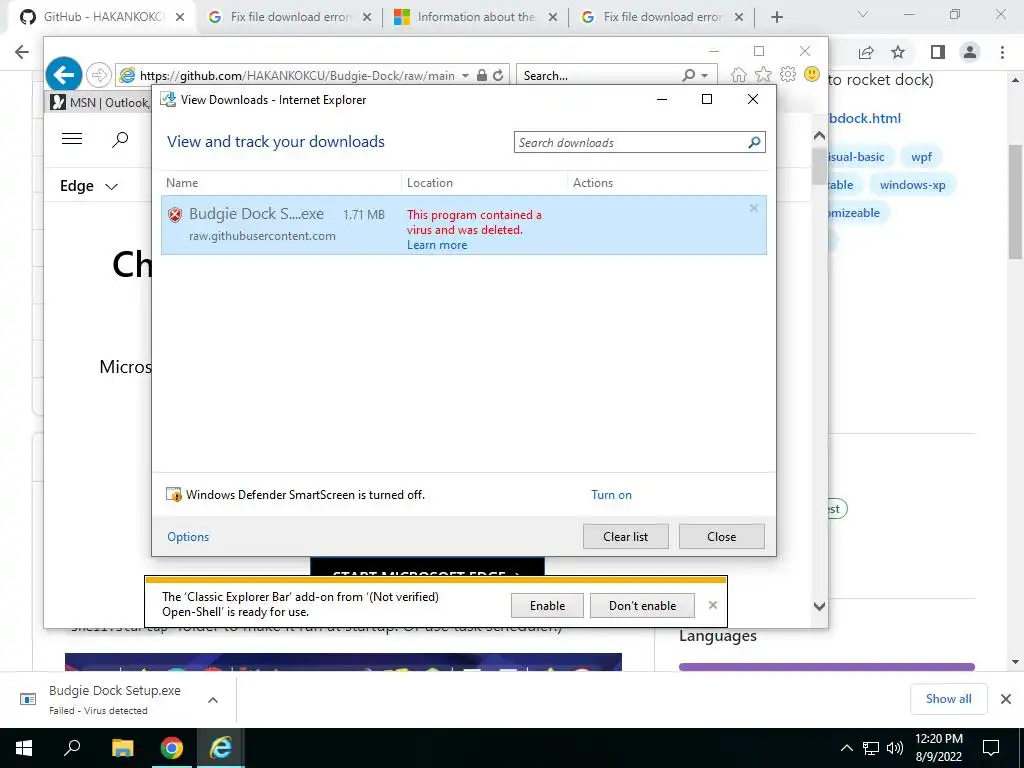Open the bdock.html link on GitHub page
This screenshot has width=1024, height=768.
[x=865, y=118]
